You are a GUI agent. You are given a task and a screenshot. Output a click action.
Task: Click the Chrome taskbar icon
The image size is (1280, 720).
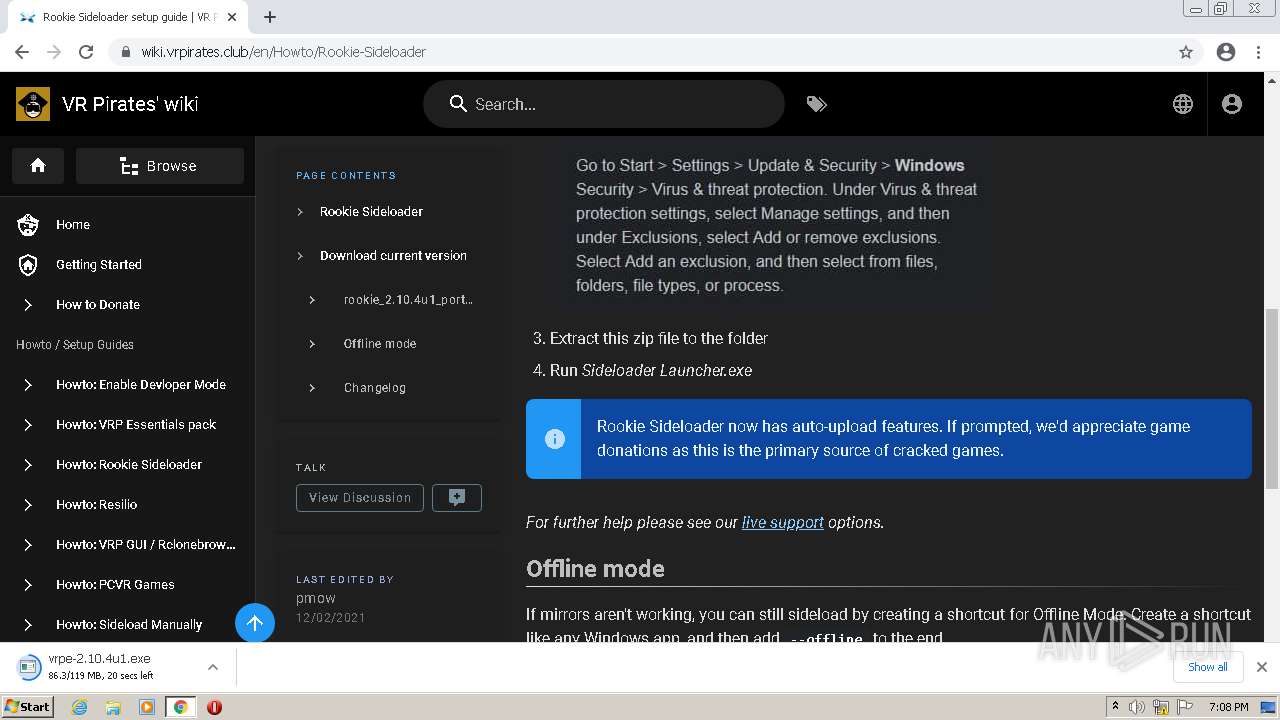[180, 707]
